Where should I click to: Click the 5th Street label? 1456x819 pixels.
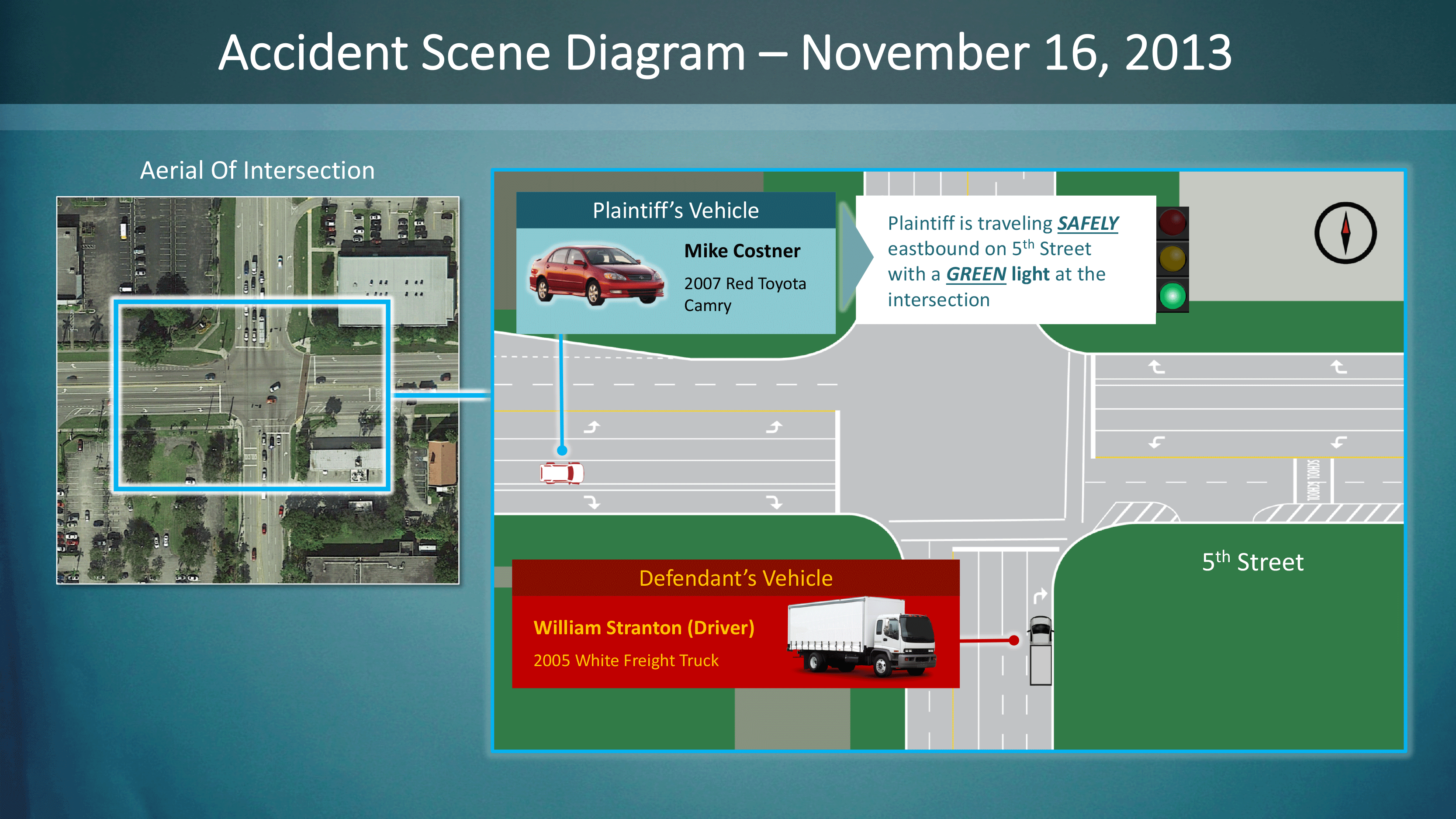click(x=1252, y=562)
